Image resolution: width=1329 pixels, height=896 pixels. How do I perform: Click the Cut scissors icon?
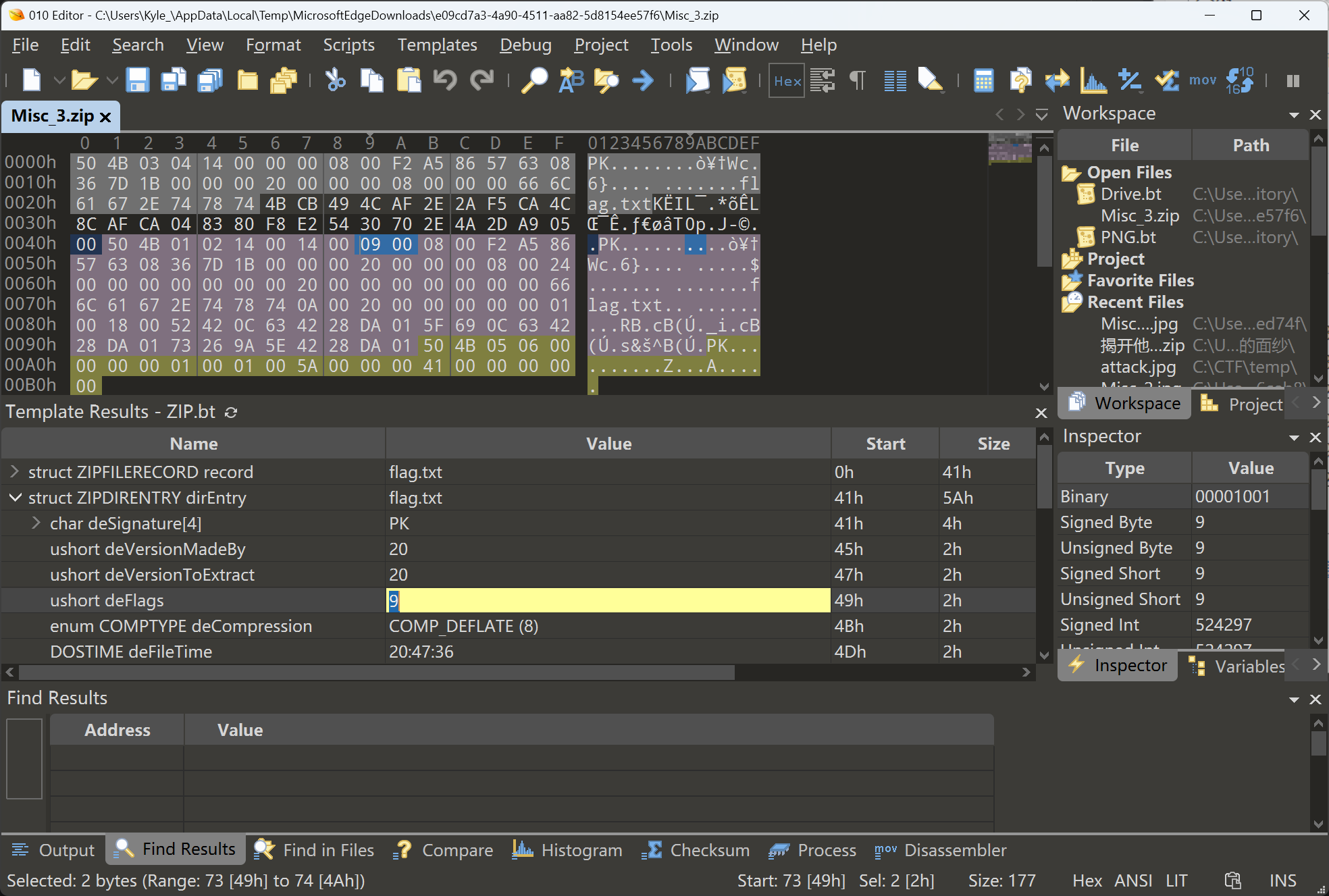[x=335, y=81]
